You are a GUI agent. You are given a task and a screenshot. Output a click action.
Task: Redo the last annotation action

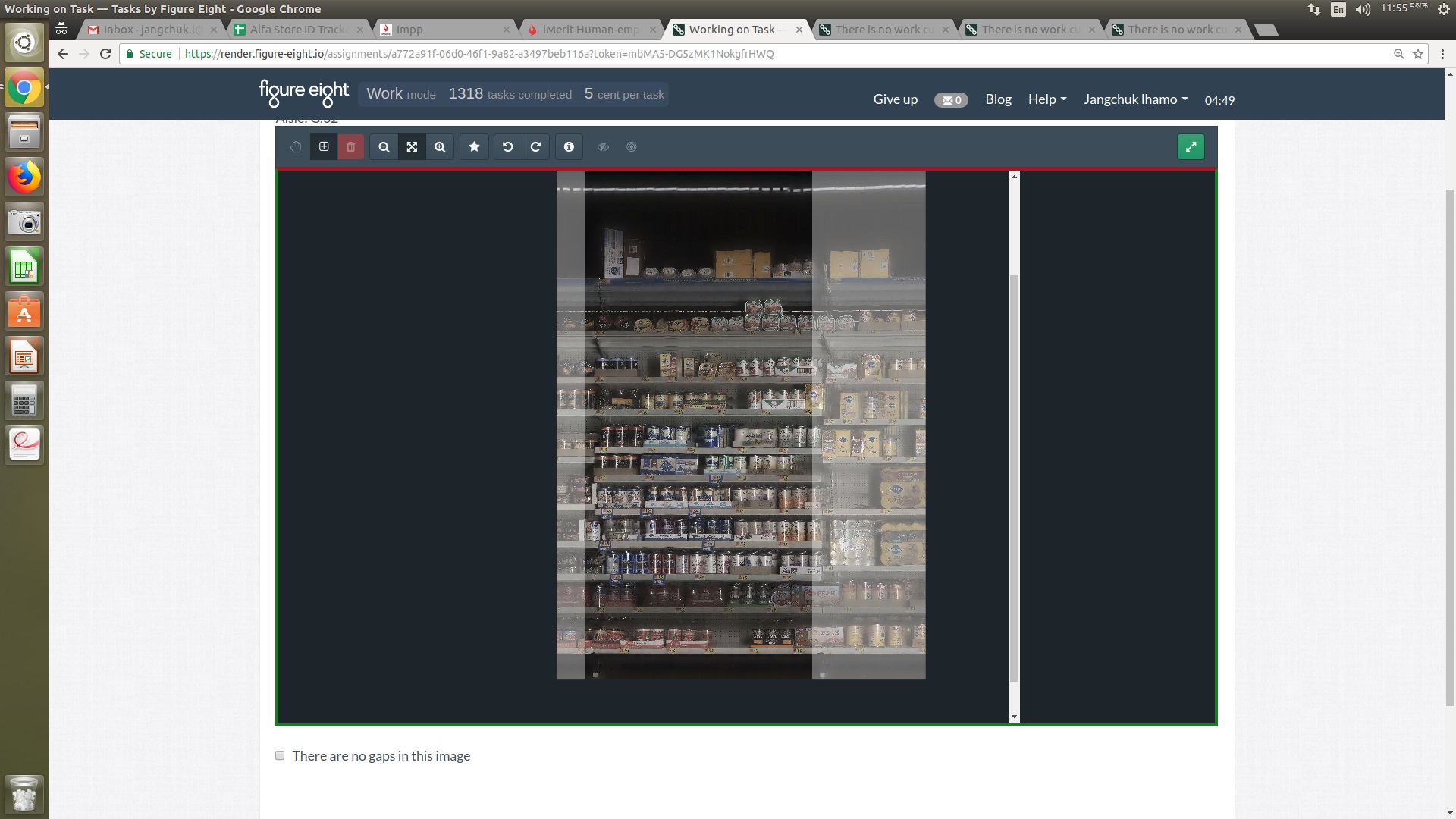click(535, 147)
